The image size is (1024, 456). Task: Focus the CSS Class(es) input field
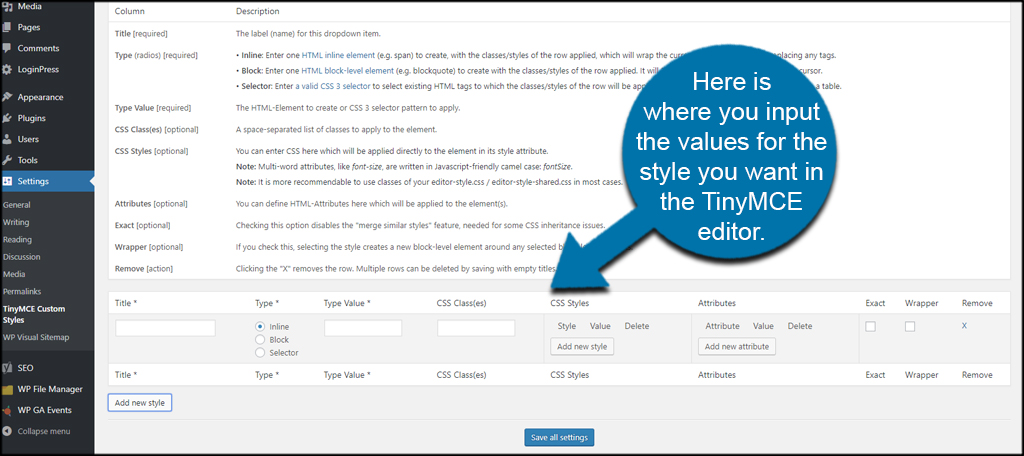tap(476, 328)
